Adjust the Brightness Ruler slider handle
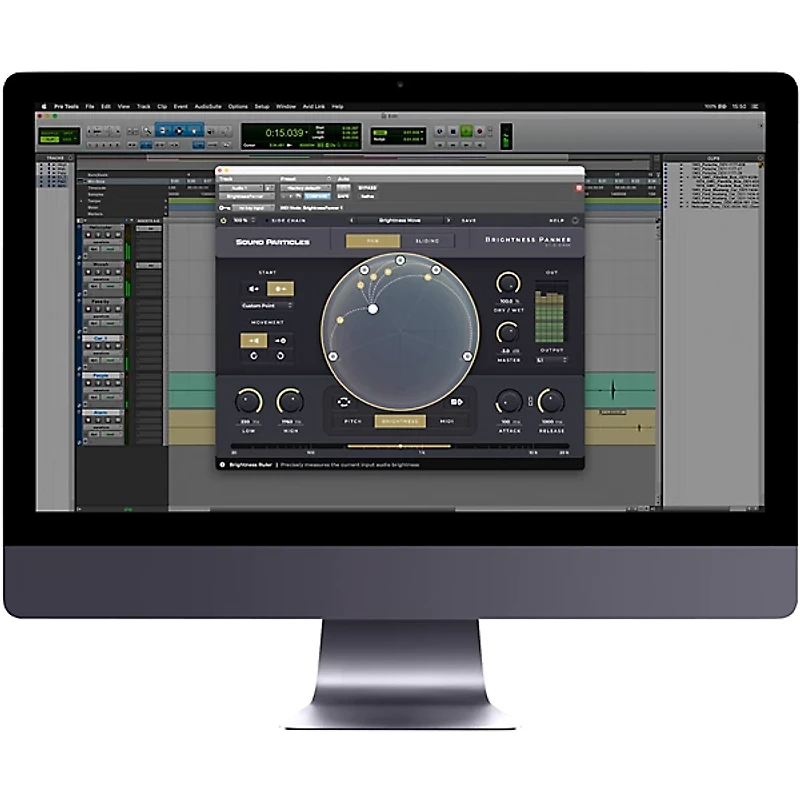The image size is (800, 800). (400, 447)
